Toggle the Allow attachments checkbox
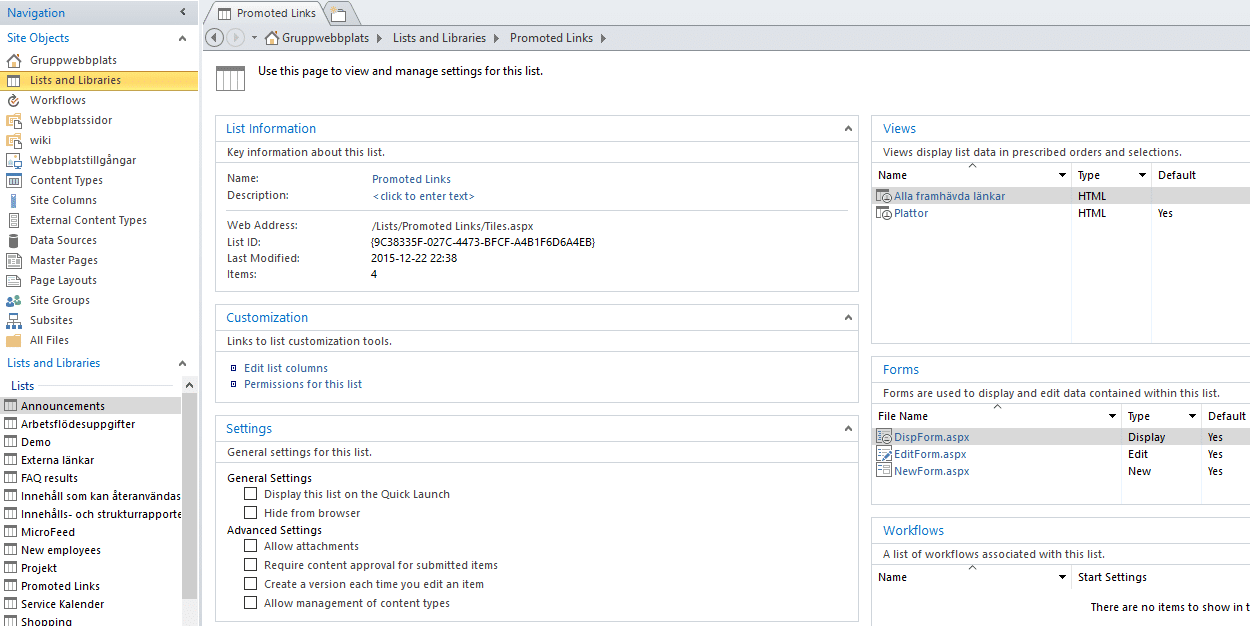Viewport: 1250px width, 626px height. click(x=251, y=546)
